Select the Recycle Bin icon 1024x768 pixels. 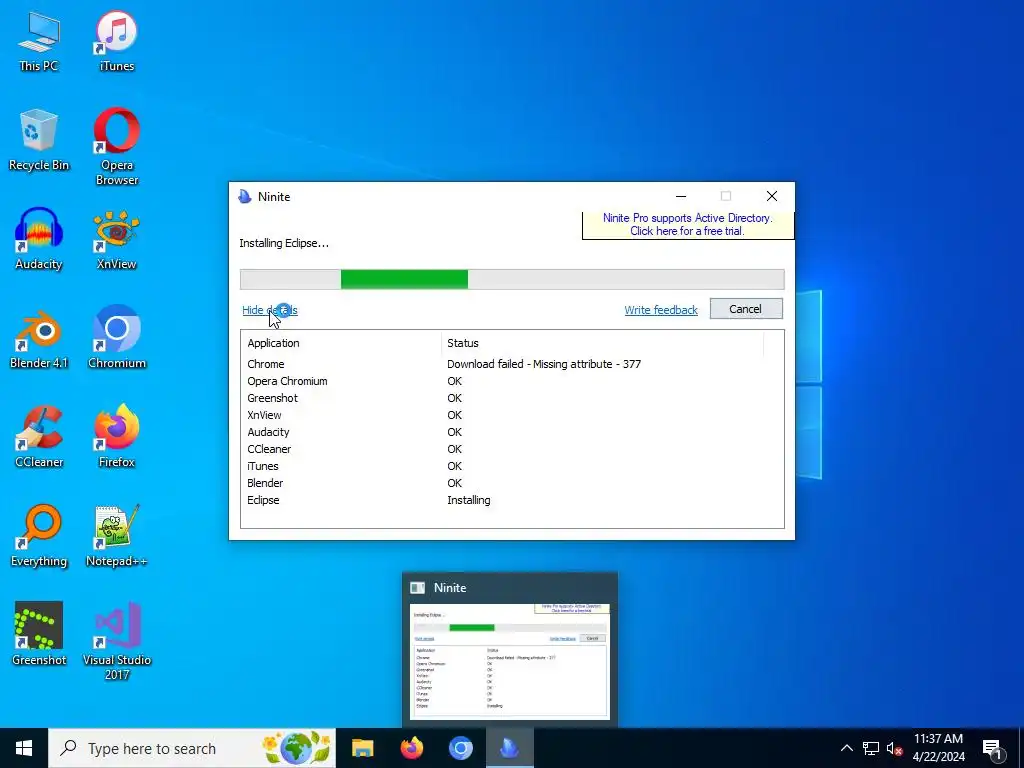[x=39, y=140]
